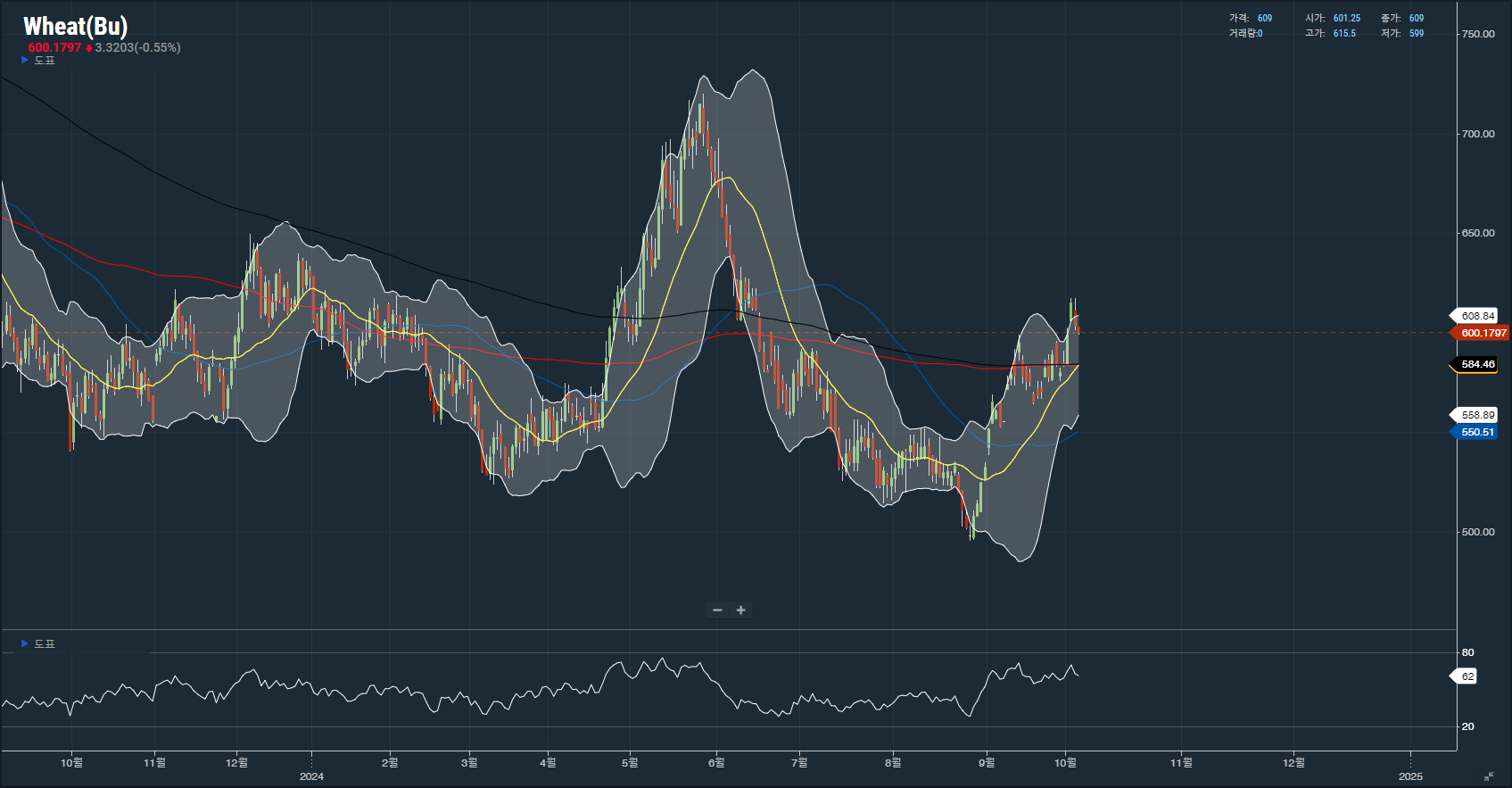
Task: Click the 500.00 level on price axis
Action: pyautogui.click(x=1477, y=532)
